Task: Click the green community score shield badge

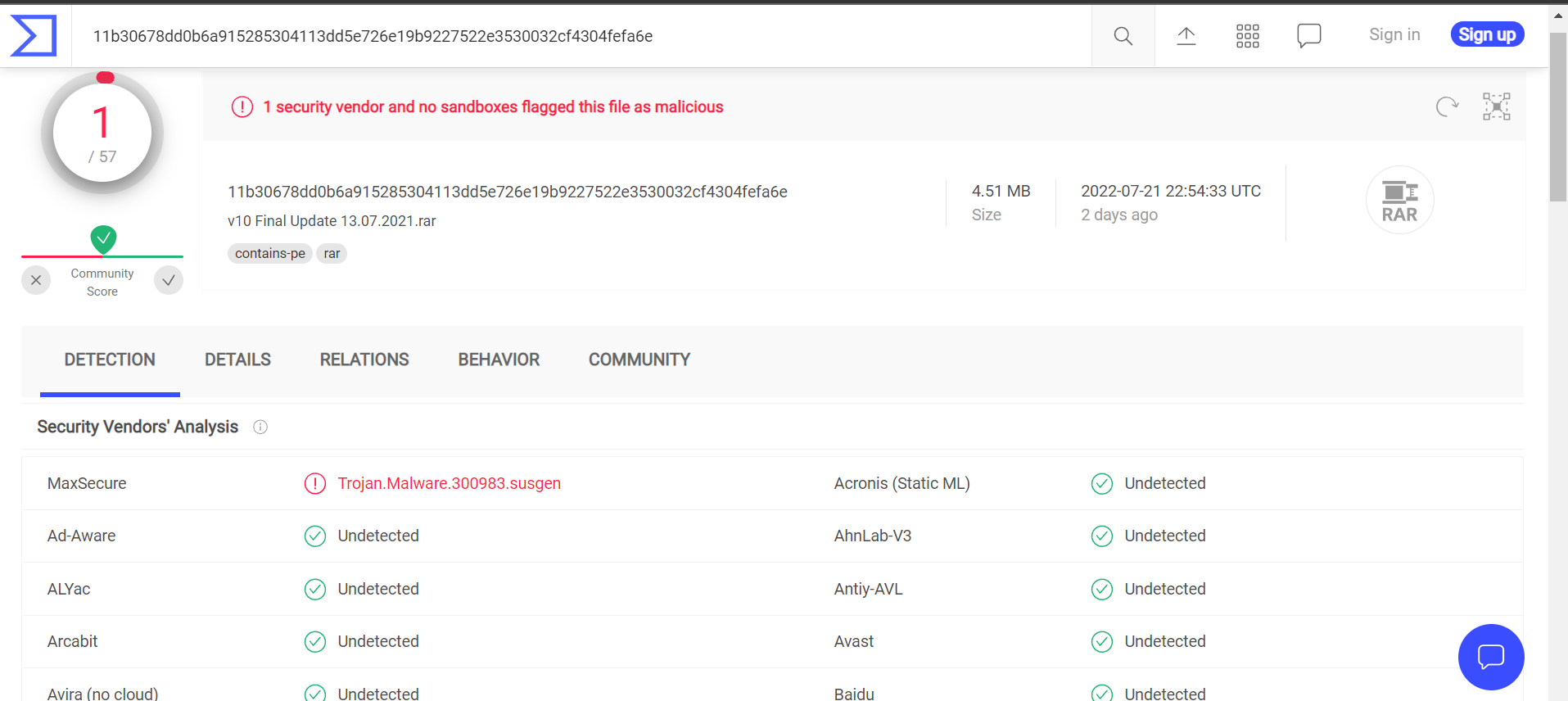Action: (x=103, y=239)
